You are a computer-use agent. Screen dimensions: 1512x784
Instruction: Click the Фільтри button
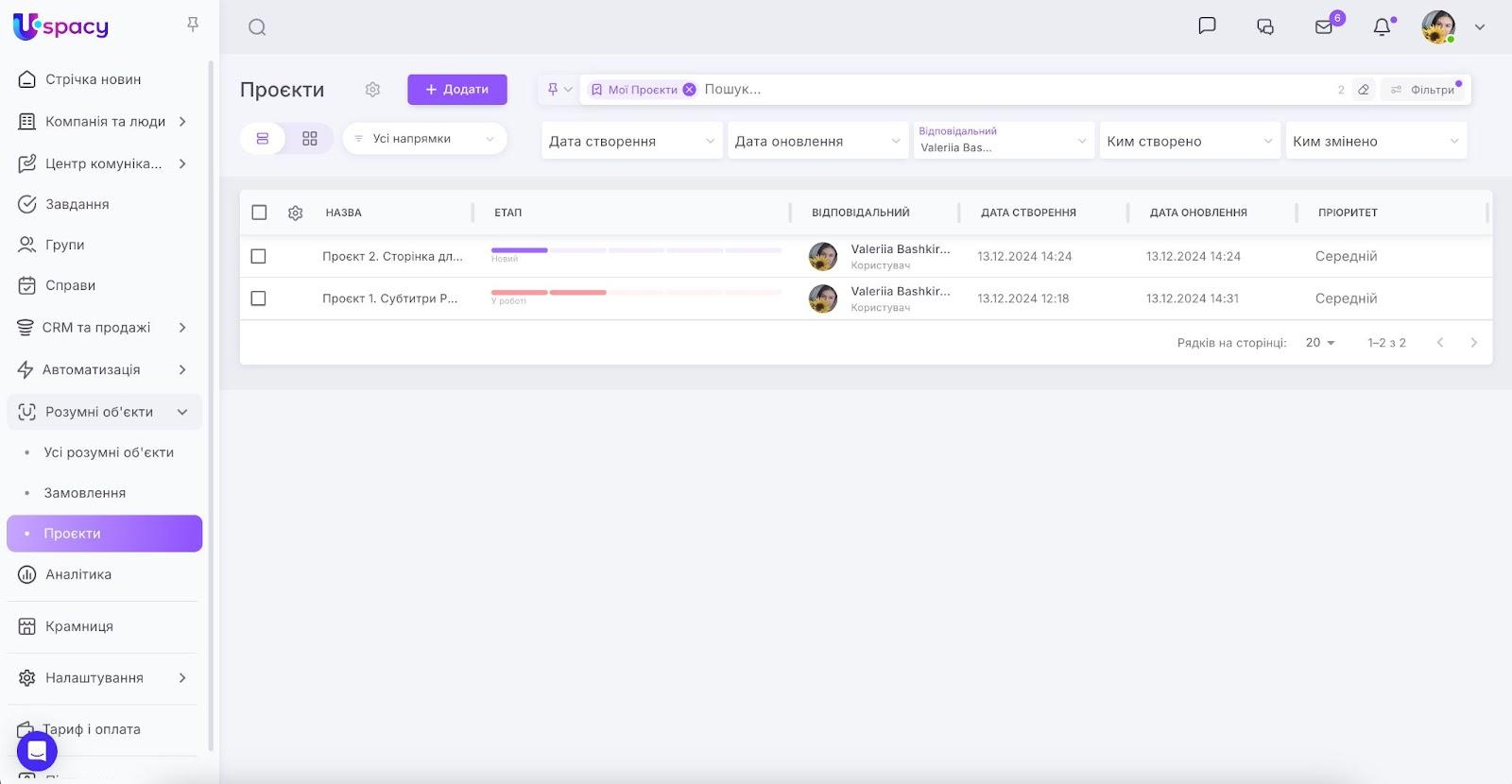pos(1424,90)
